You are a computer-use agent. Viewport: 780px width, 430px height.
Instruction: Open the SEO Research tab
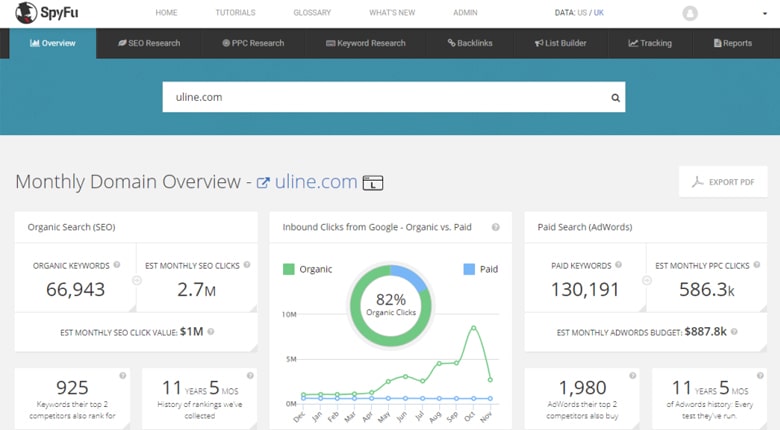click(x=149, y=43)
